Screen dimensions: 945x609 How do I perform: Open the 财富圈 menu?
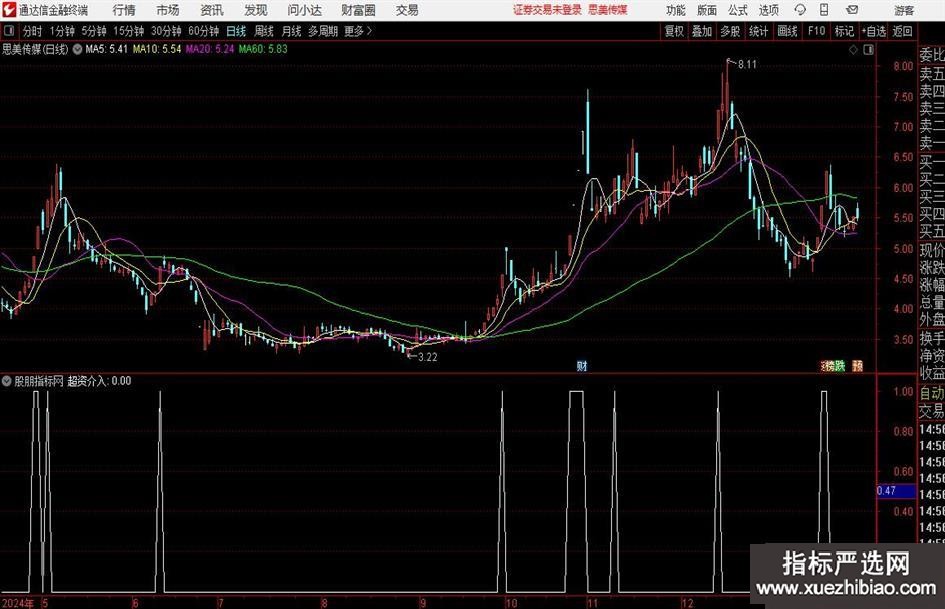358,10
